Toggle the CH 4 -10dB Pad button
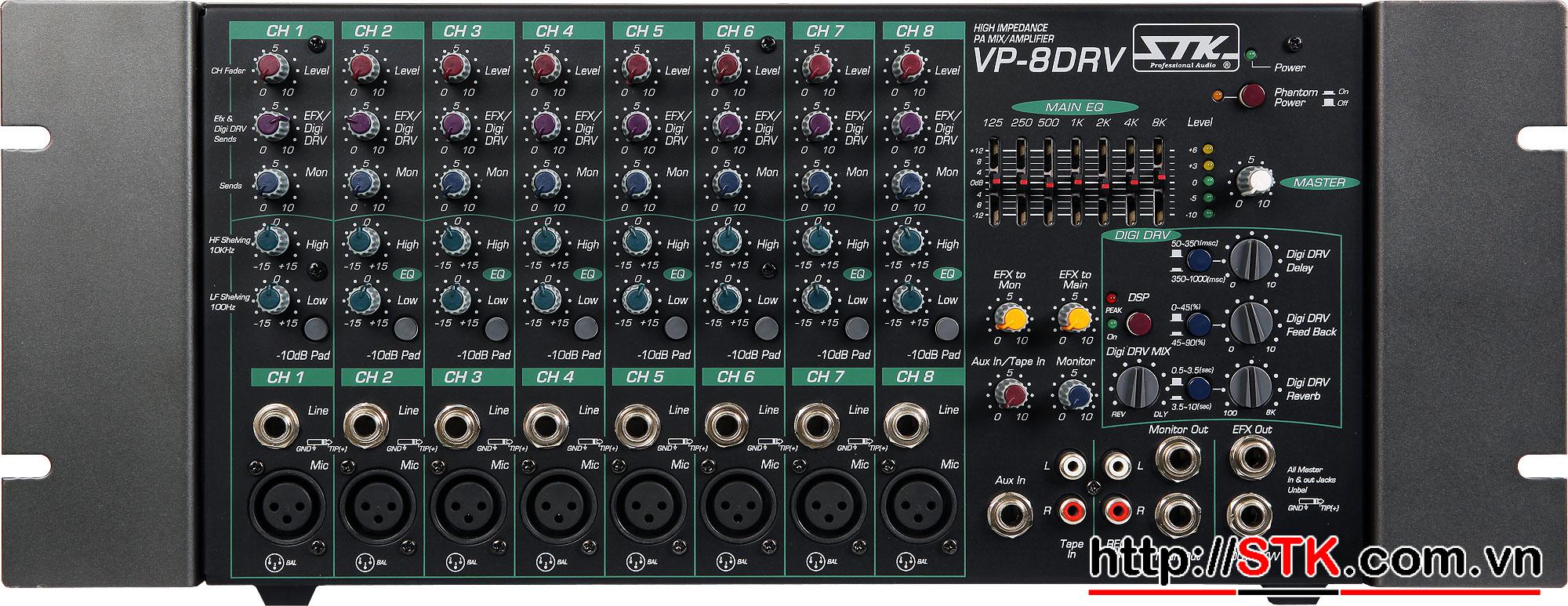 coord(586,328)
